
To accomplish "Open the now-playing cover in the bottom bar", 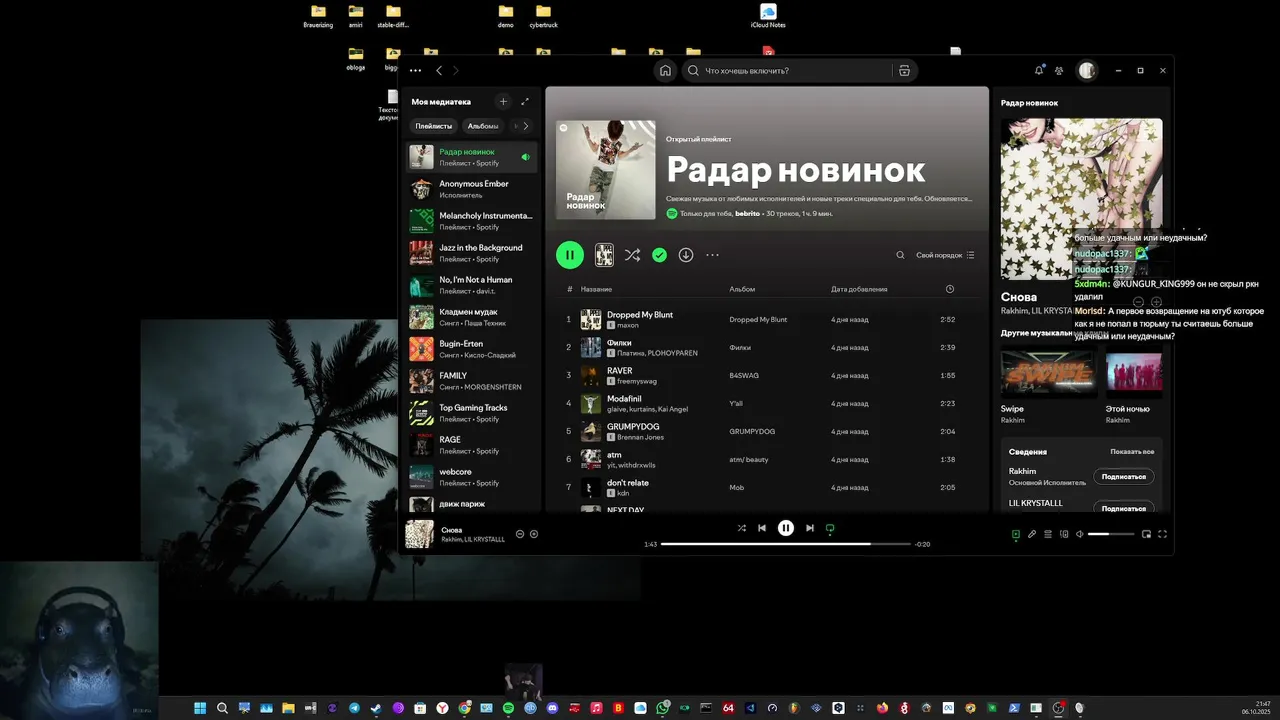I will [x=419, y=534].
